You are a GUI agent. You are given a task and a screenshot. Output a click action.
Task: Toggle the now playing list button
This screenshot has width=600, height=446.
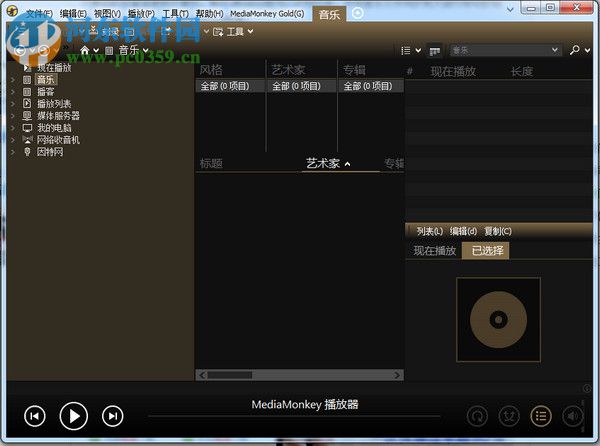point(541,415)
